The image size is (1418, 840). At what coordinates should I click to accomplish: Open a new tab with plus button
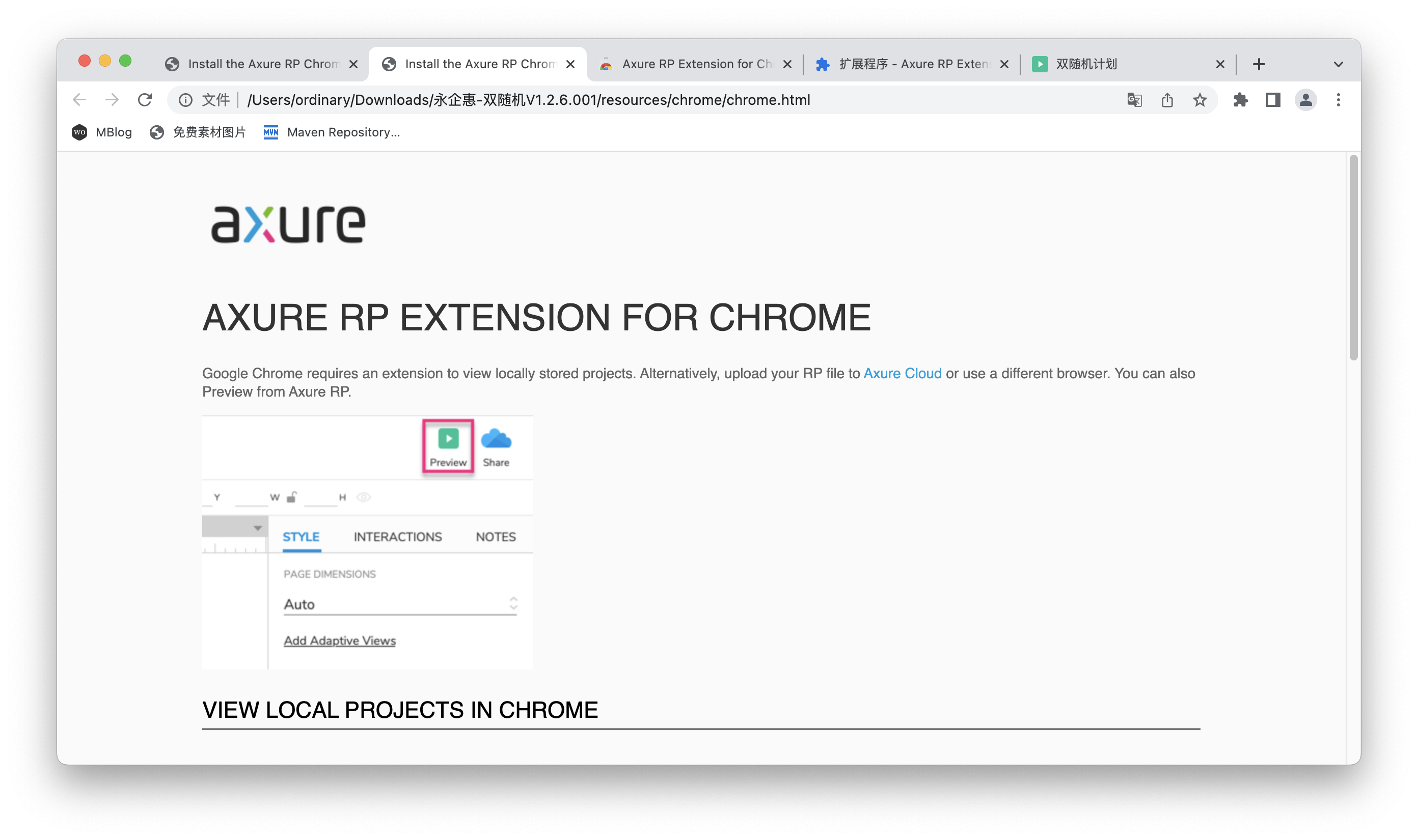1258,64
